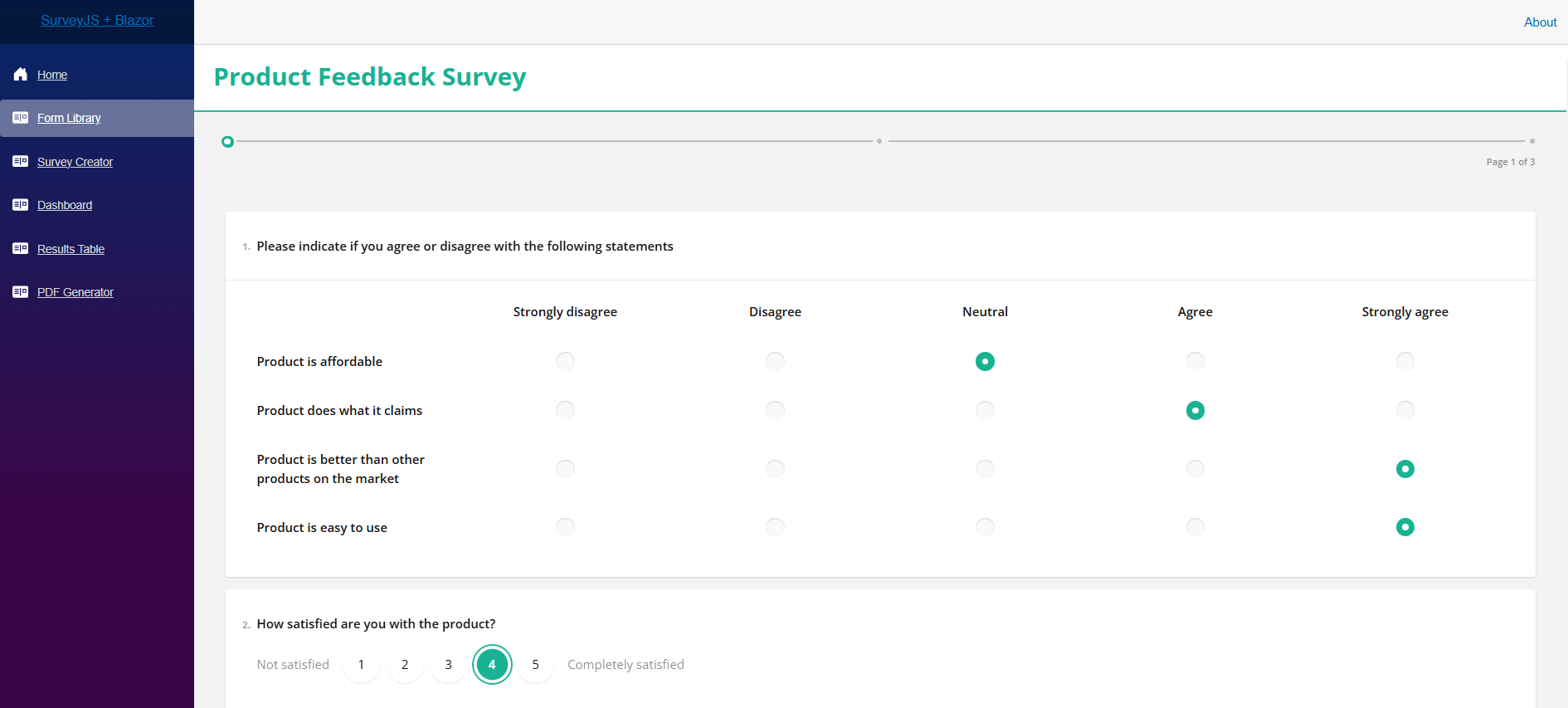Click the selected satisfaction rating 4

point(492,665)
